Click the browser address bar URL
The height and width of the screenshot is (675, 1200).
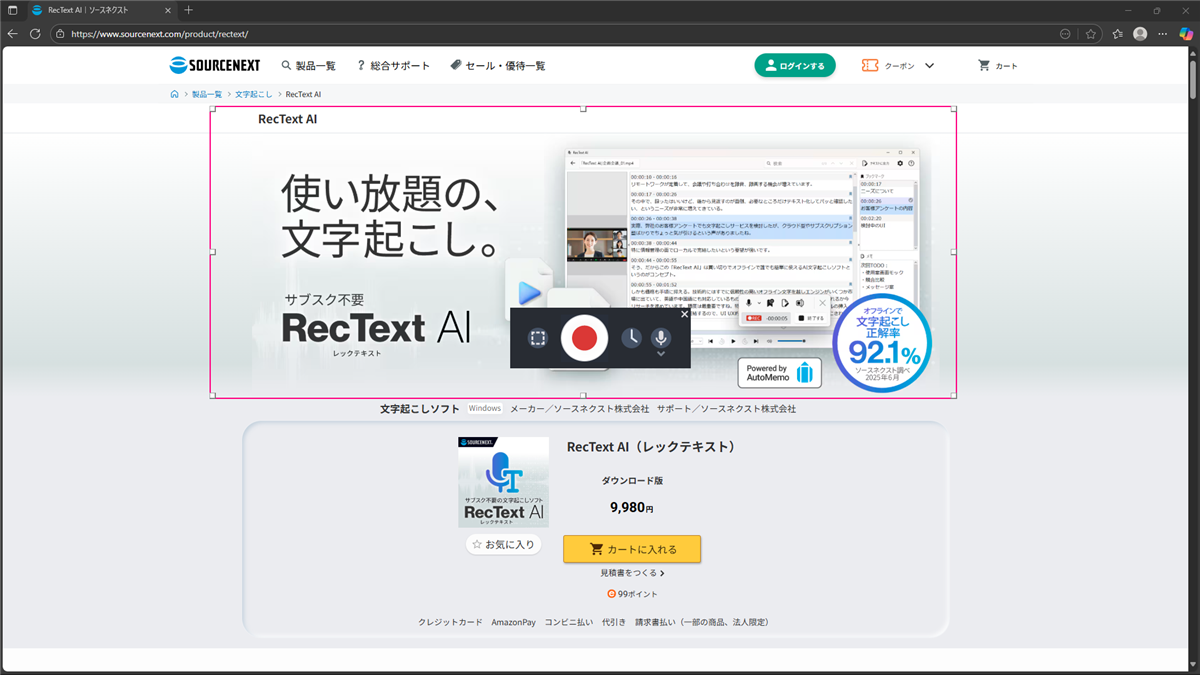pos(400,33)
